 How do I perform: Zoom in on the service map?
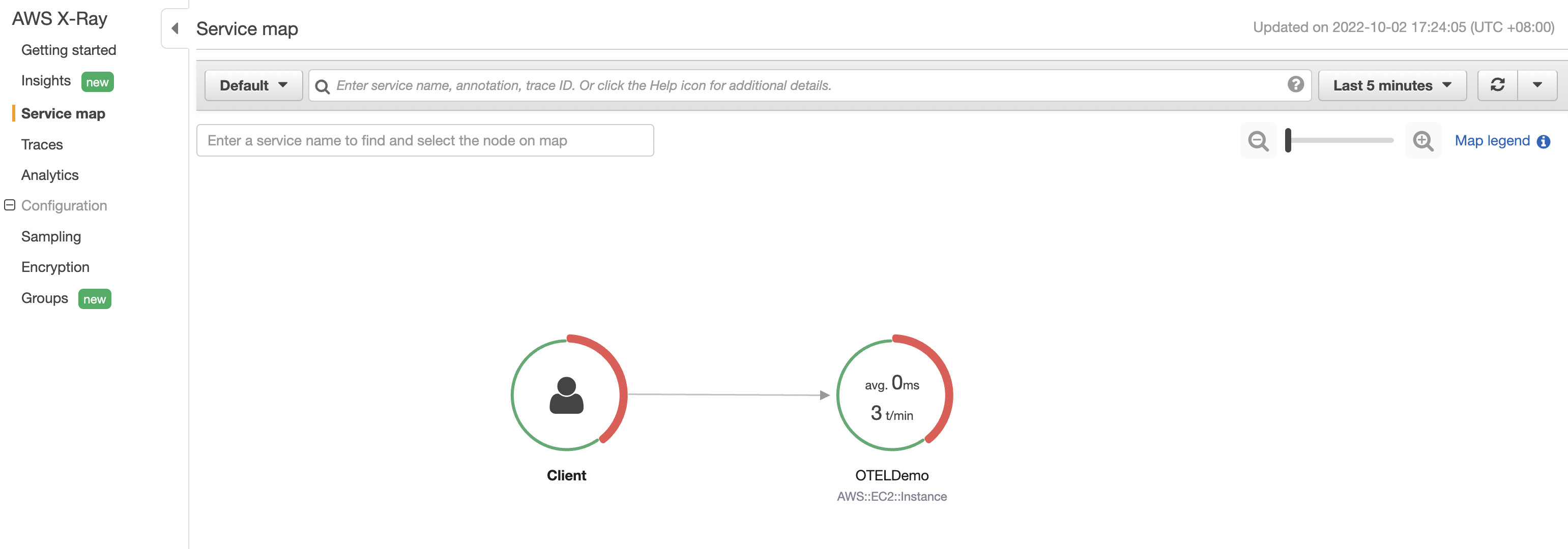1422,140
